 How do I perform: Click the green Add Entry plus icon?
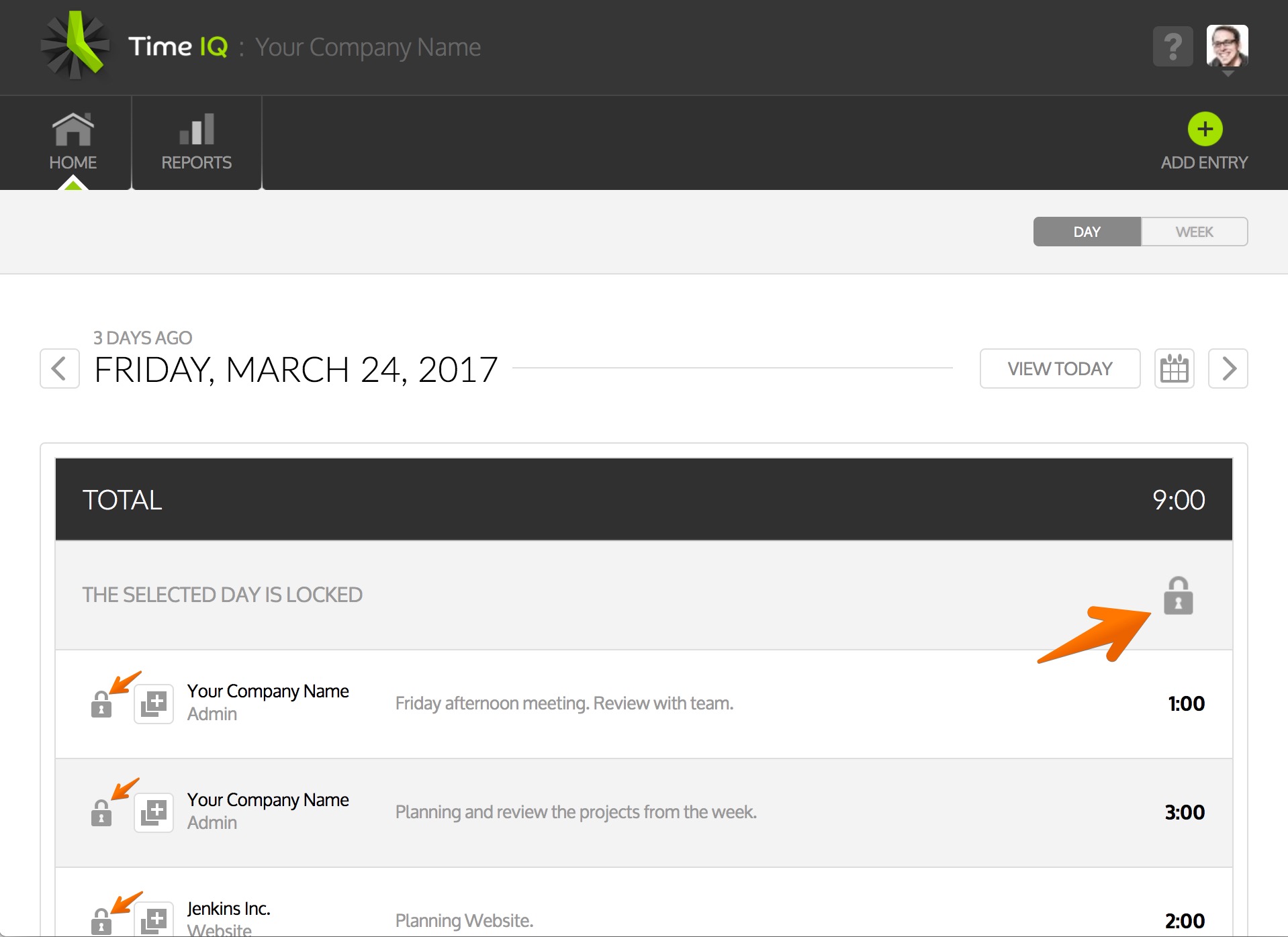point(1205,129)
